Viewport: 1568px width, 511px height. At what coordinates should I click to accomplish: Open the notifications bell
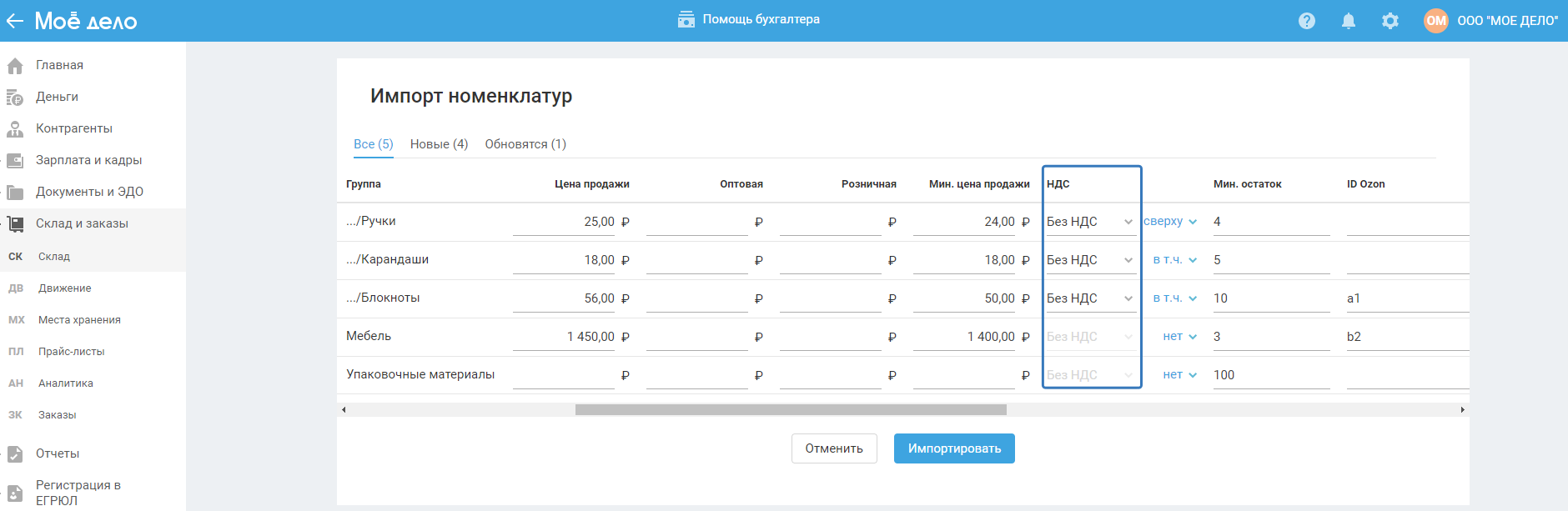[1349, 21]
